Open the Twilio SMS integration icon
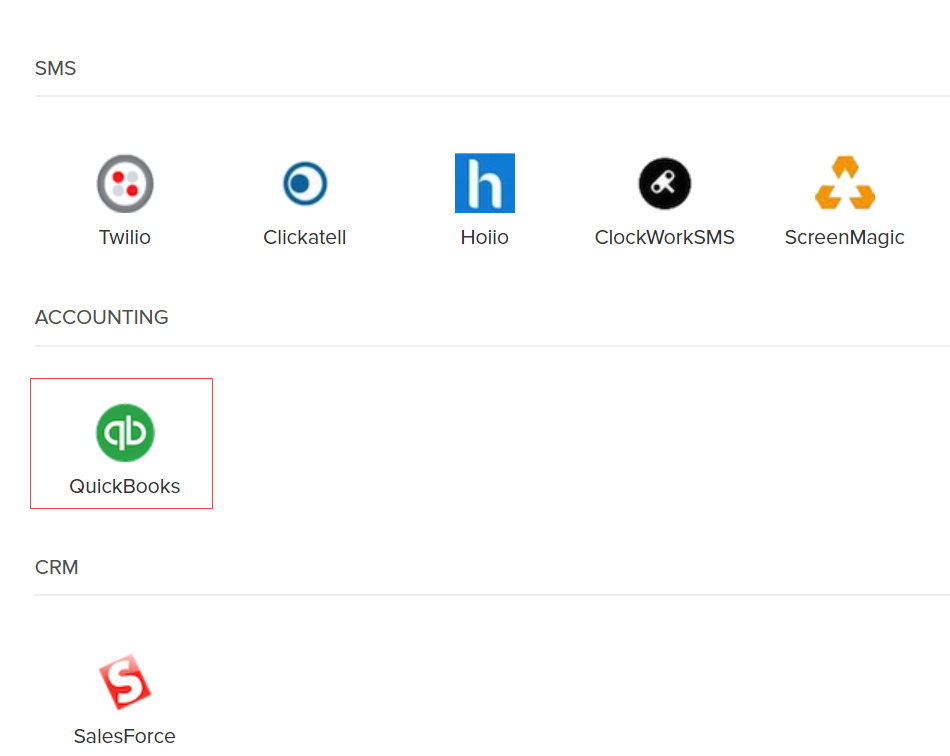This screenshot has height=756, width=950. pyautogui.click(x=125, y=184)
